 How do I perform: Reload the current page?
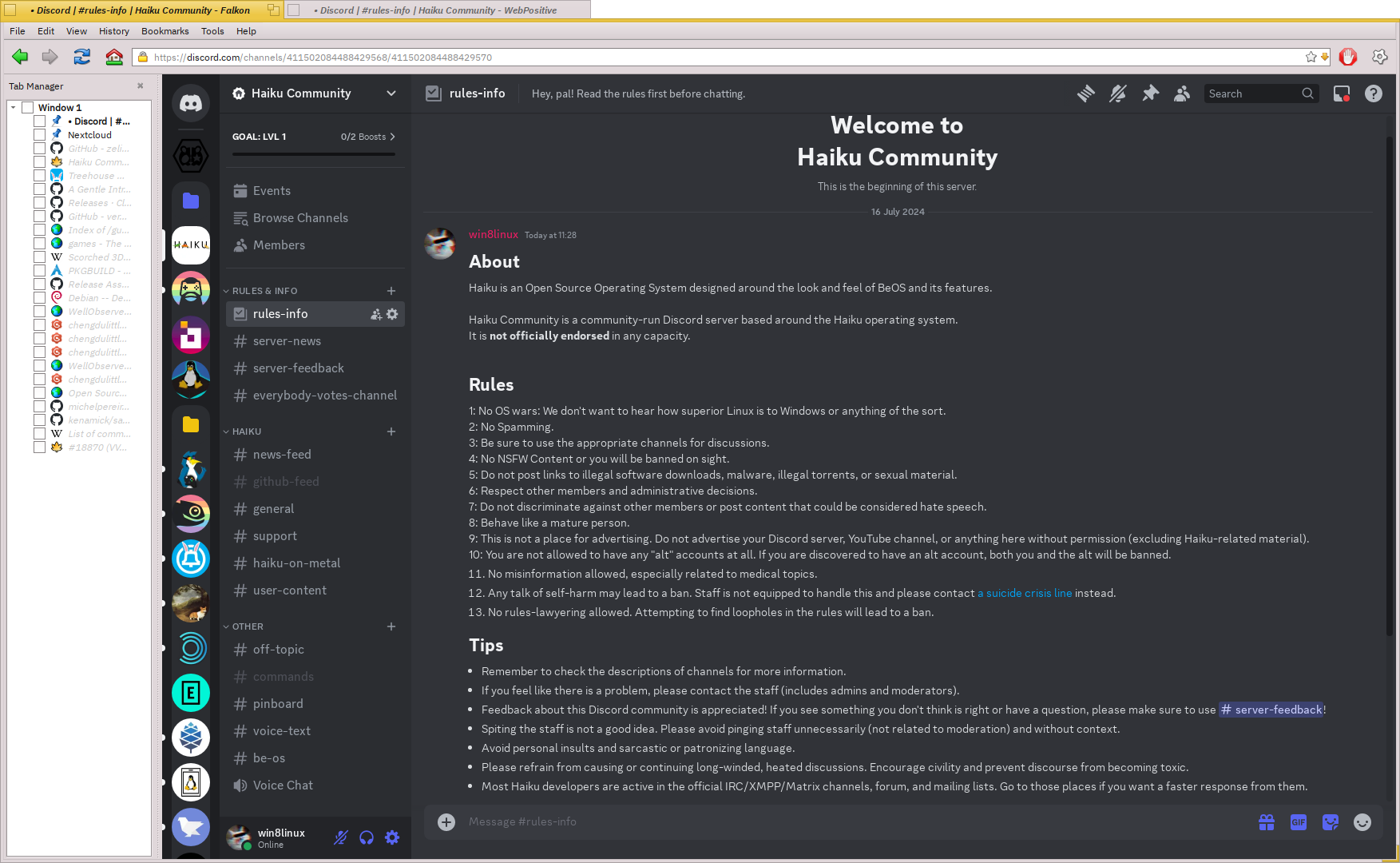pyautogui.click(x=81, y=57)
